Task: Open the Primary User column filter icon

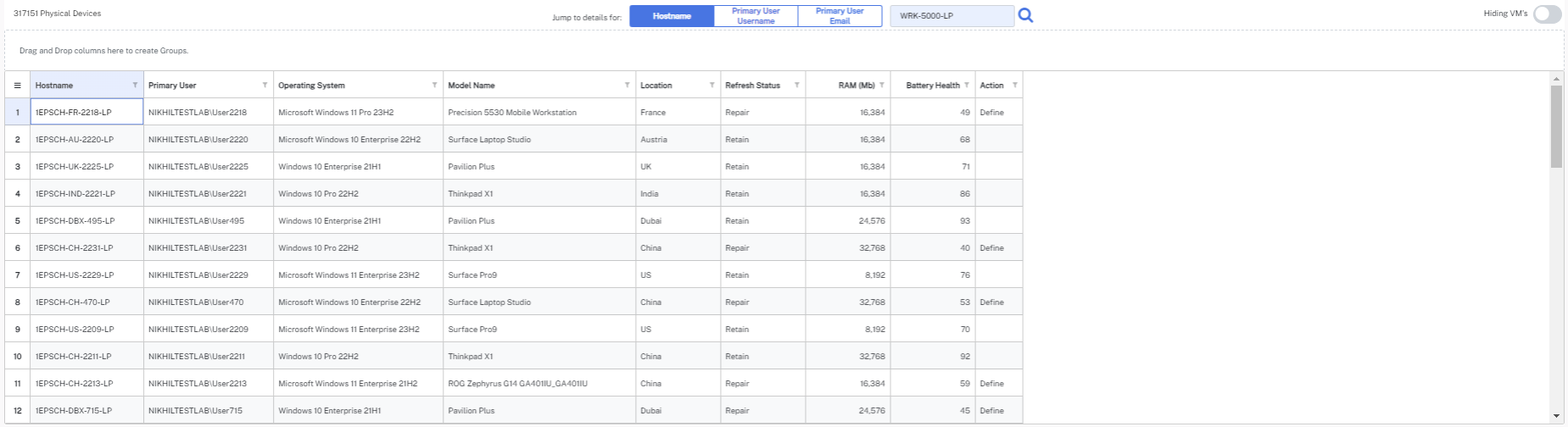Action: (265, 85)
